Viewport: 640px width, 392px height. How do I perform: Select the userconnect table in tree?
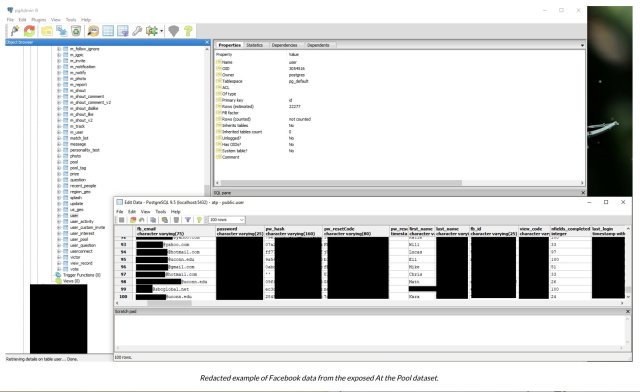(81, 251)
